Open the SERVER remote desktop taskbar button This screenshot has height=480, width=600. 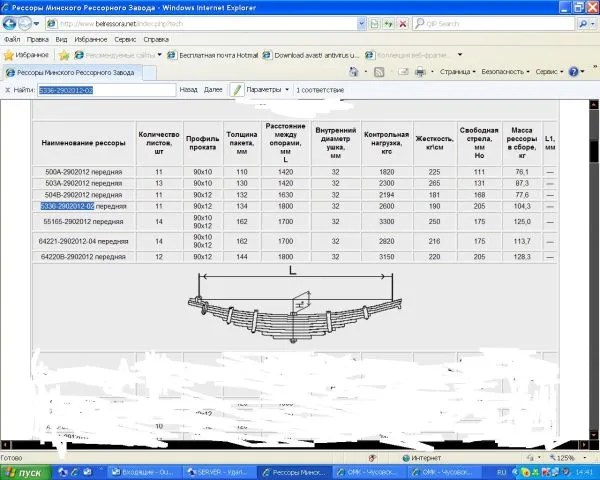(217, 473)
